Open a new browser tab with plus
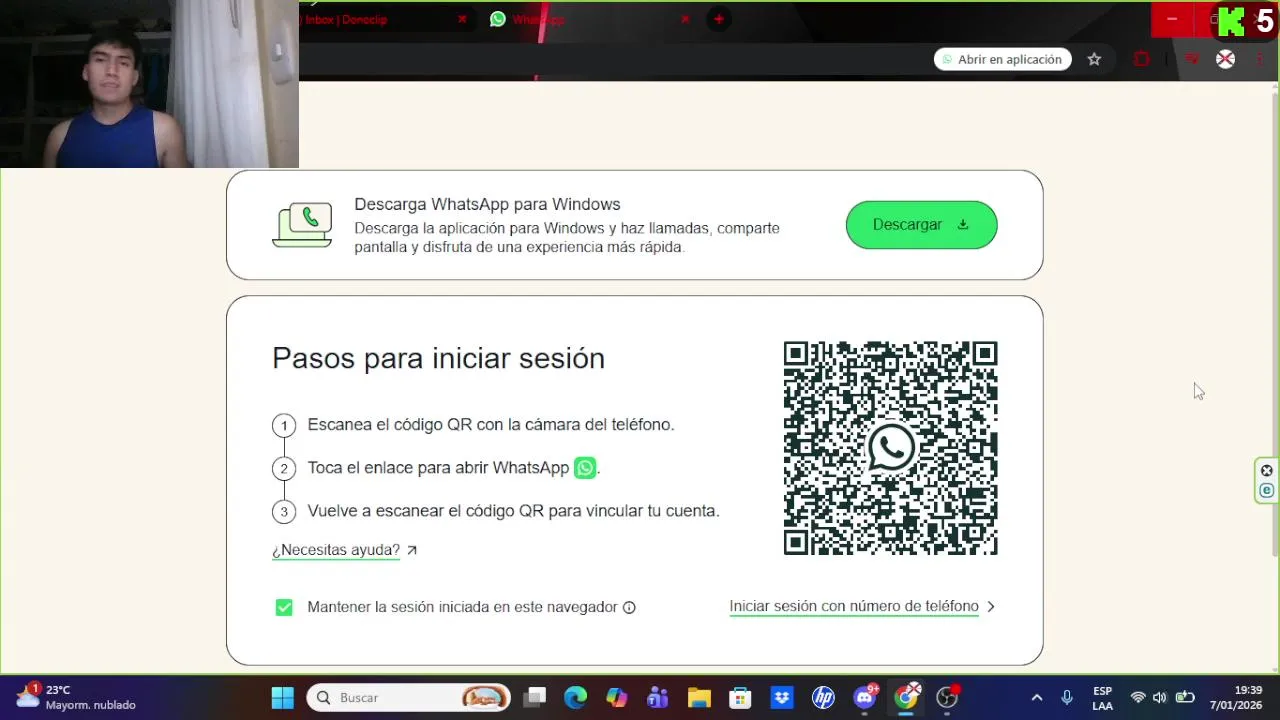Viewport: 1280px width, 720px height. (x=718, y=19)
